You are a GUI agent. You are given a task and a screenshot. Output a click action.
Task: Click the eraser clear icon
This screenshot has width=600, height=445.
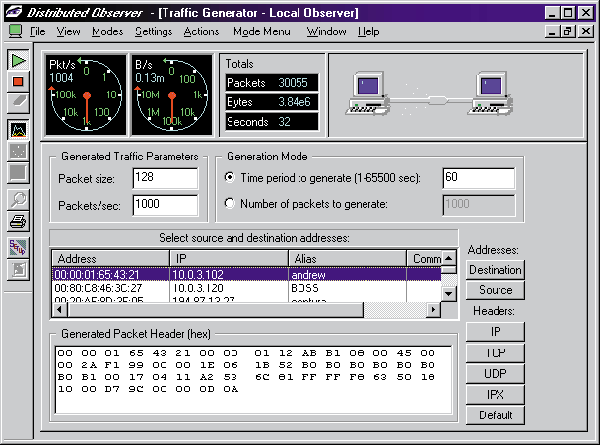click(x=18, y=102)
